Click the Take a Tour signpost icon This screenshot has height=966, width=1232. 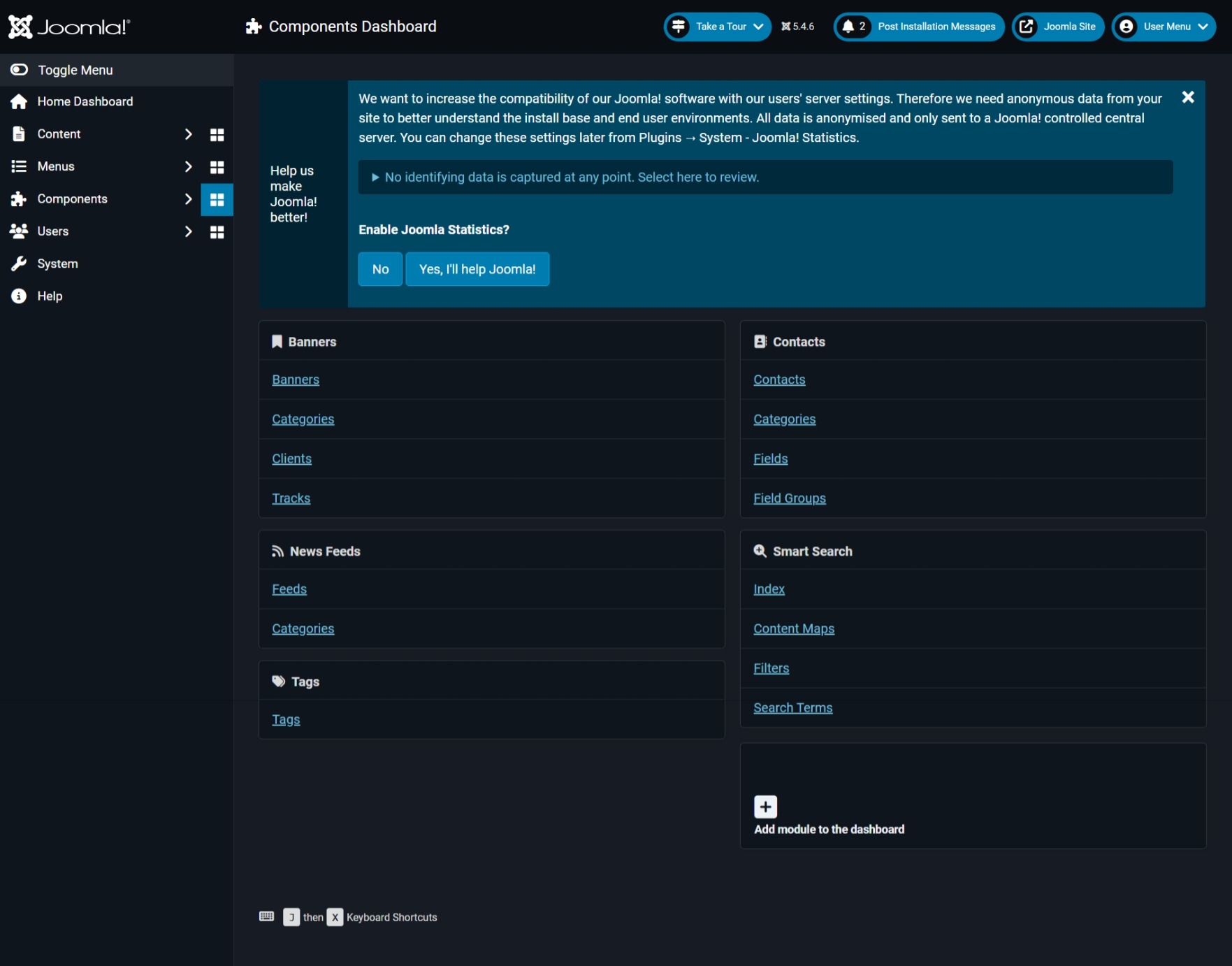tap(679, 27)
